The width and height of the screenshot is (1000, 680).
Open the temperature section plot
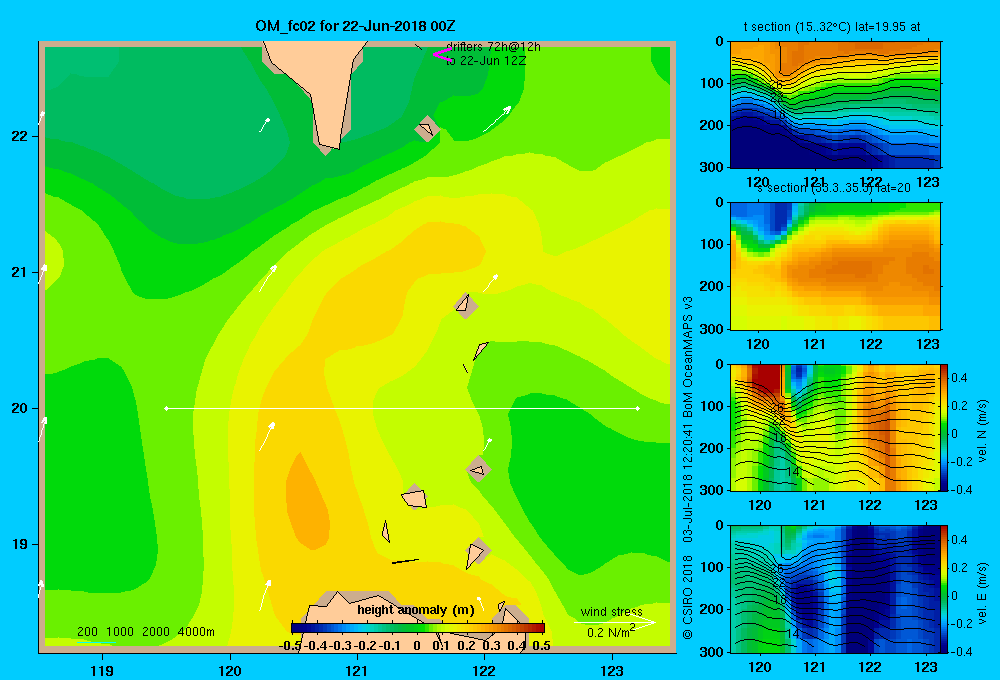pos(835,105)
